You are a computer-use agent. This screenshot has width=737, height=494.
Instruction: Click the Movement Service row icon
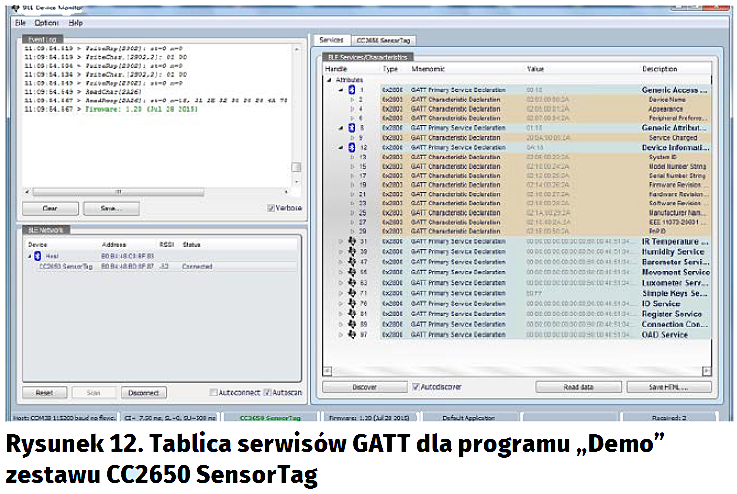(x=351, y=271)
